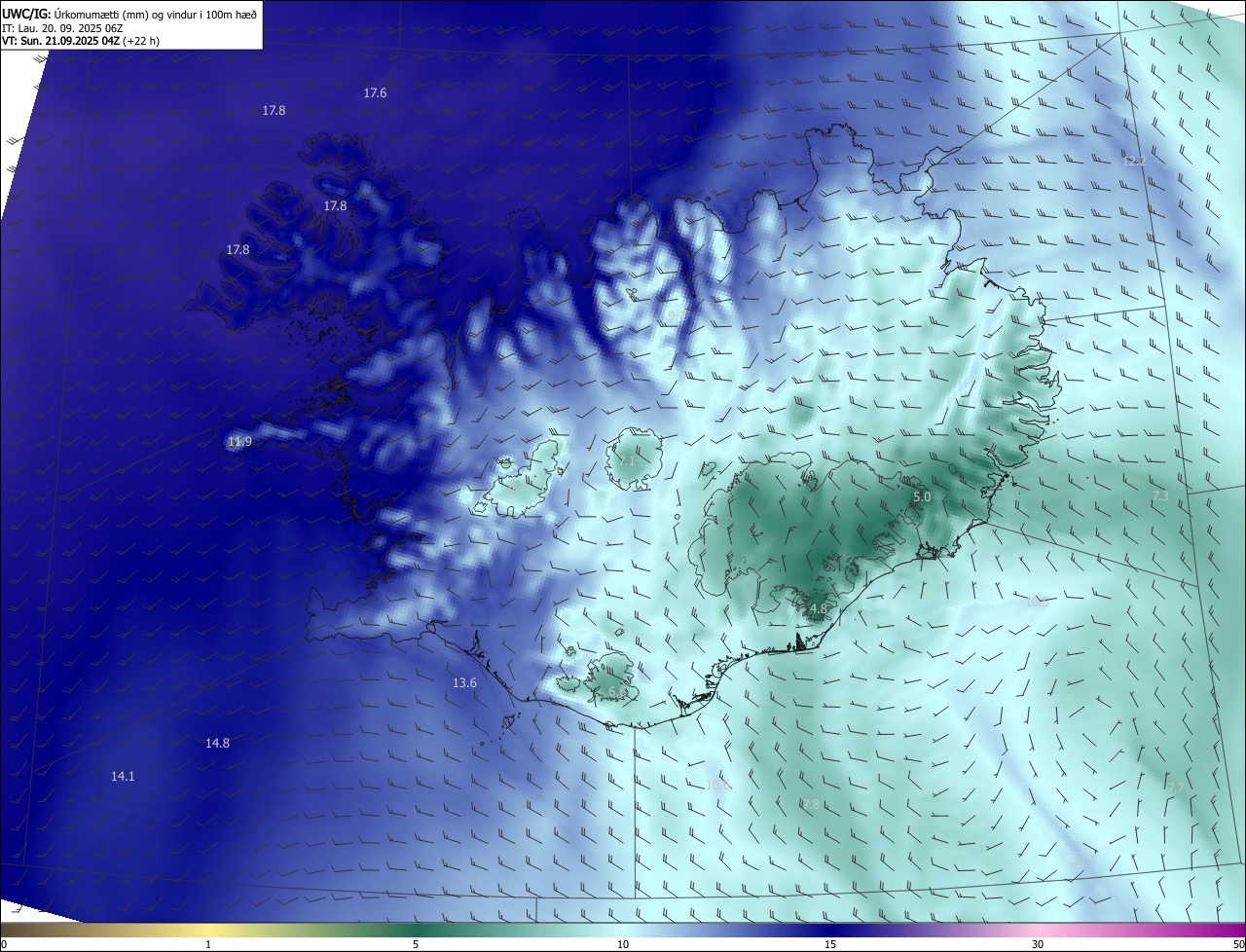This screenshot has width=1246, height=952.
Task: Click the colorbar tick label 30
Action: pos(1038,945)
